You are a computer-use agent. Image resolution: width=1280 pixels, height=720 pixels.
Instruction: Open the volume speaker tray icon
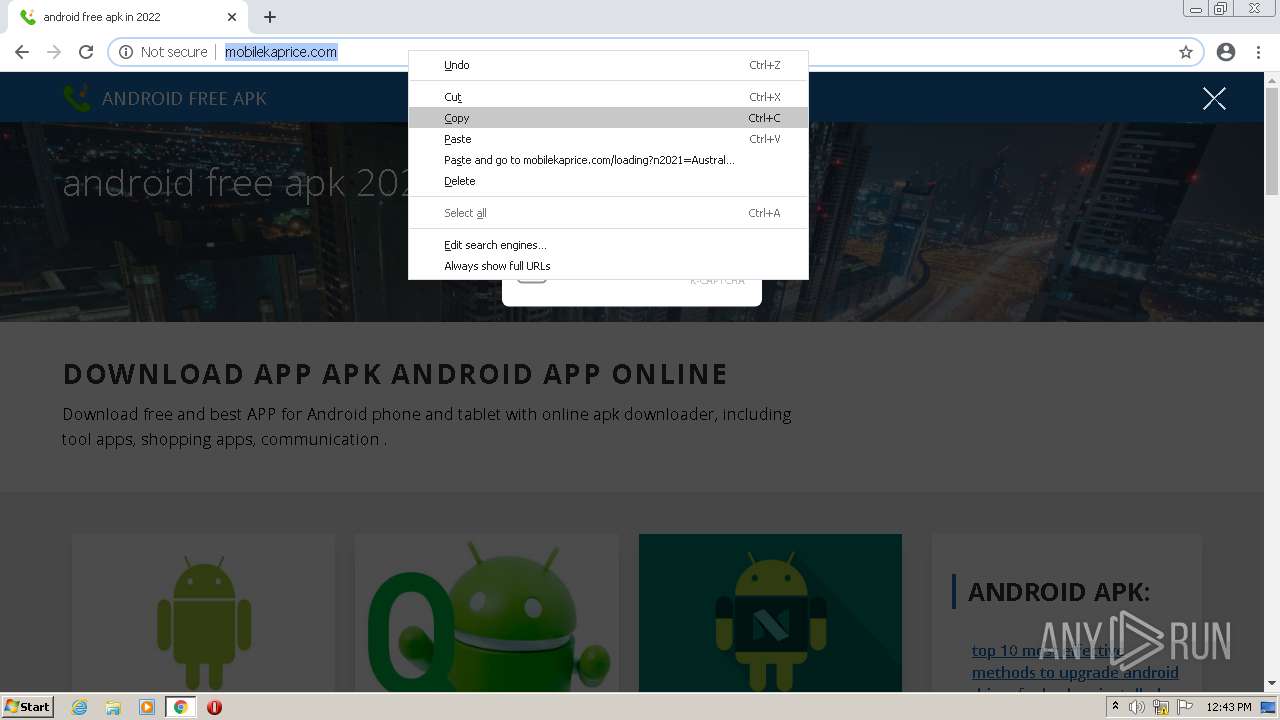(1137, 707)
